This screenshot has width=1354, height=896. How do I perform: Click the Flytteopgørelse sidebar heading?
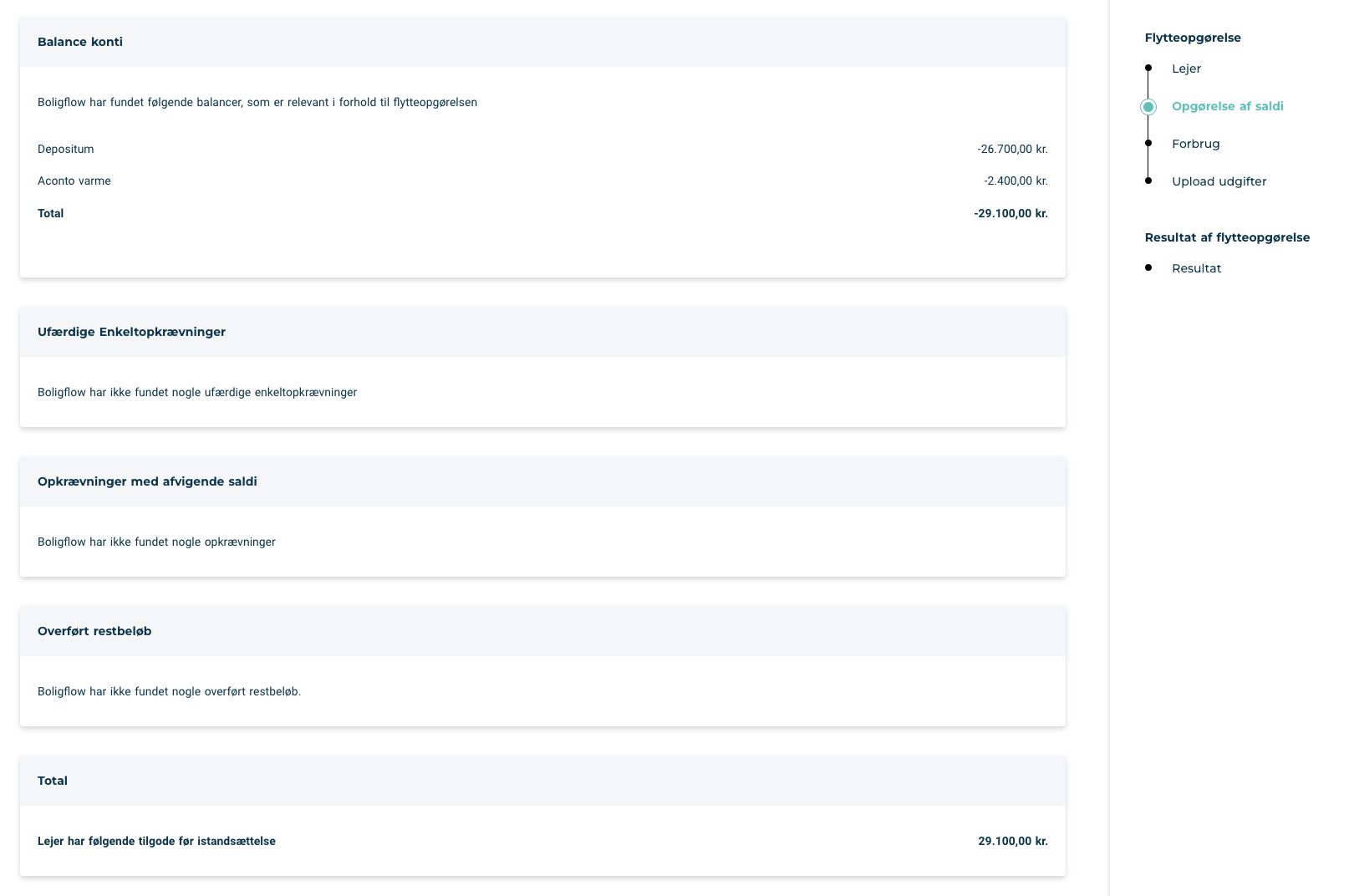[1193, 38]
